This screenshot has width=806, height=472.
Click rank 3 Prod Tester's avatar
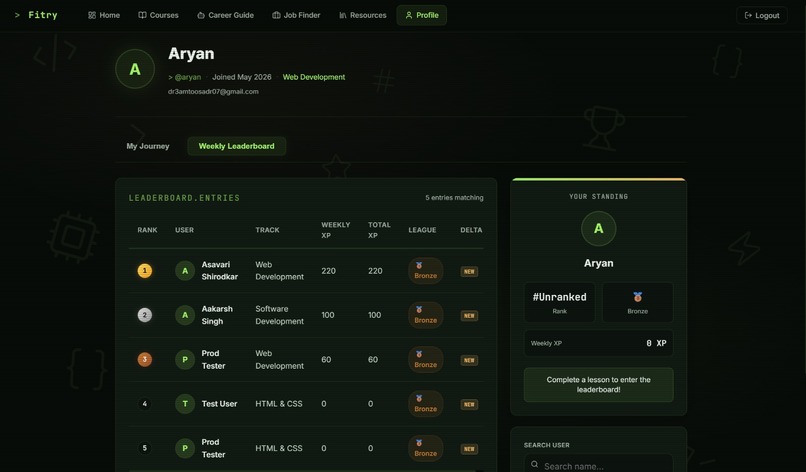tap(185, 359)
